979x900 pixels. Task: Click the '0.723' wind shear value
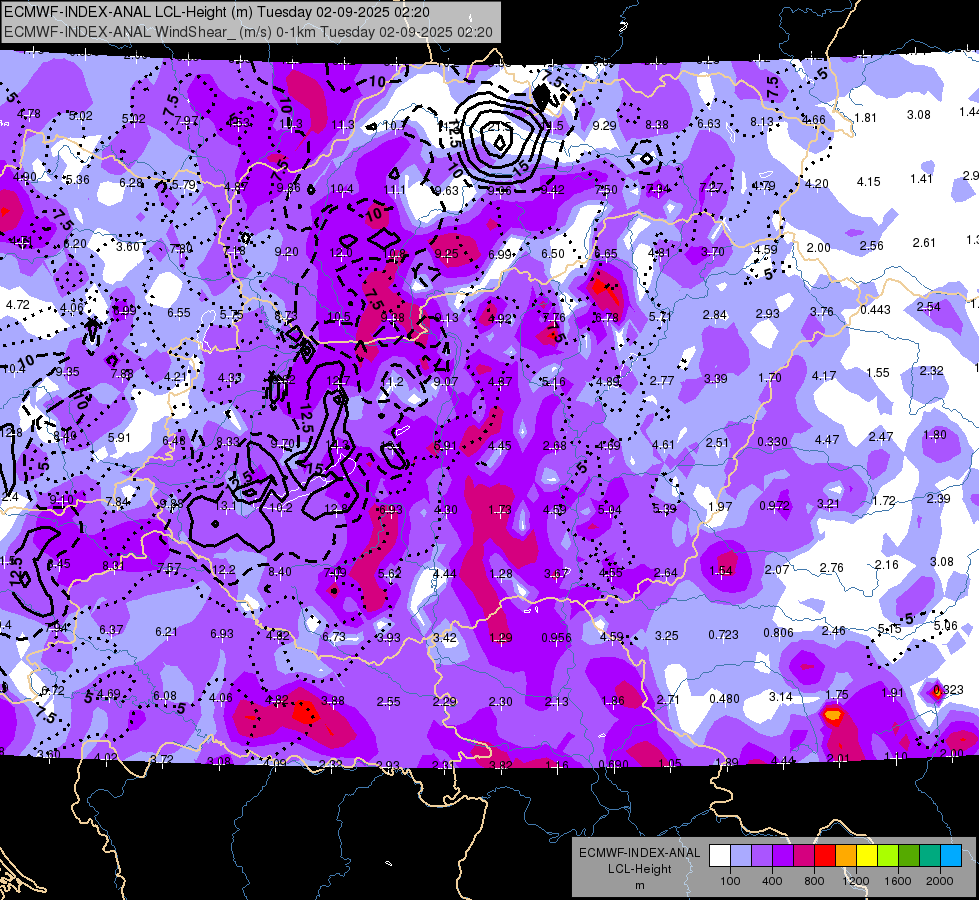(723, 635)
